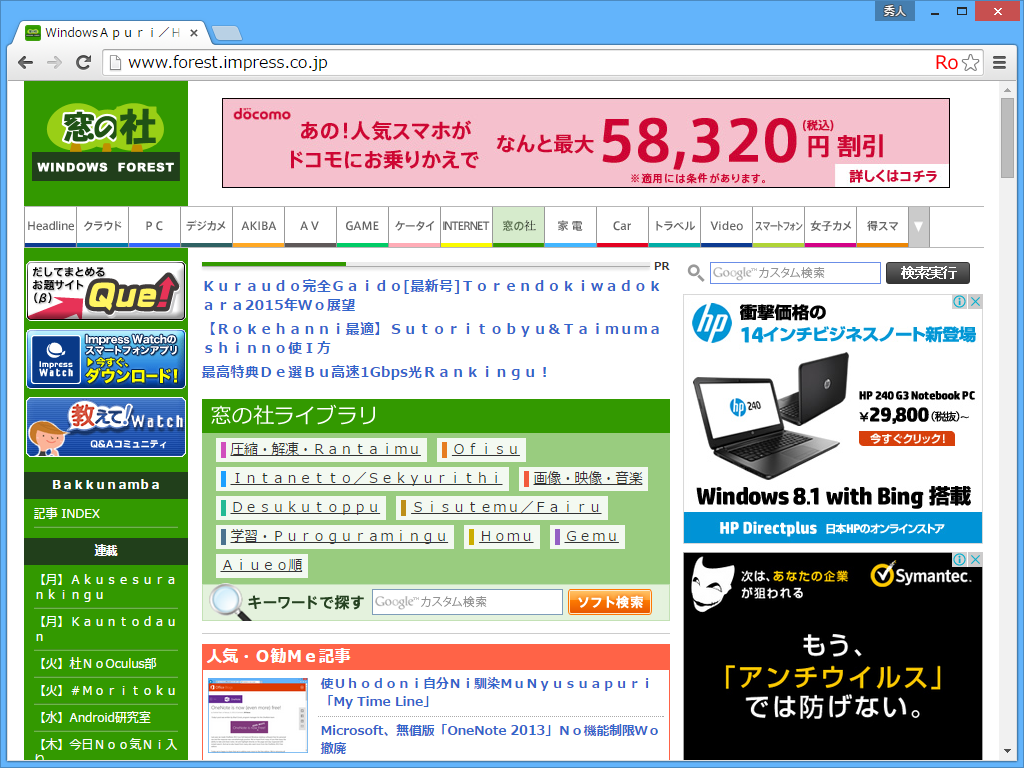Screen dimensions: 1024x768
Task: Open the 記事 INDEX link in sidebar
Action: click(x=68, y=514)
